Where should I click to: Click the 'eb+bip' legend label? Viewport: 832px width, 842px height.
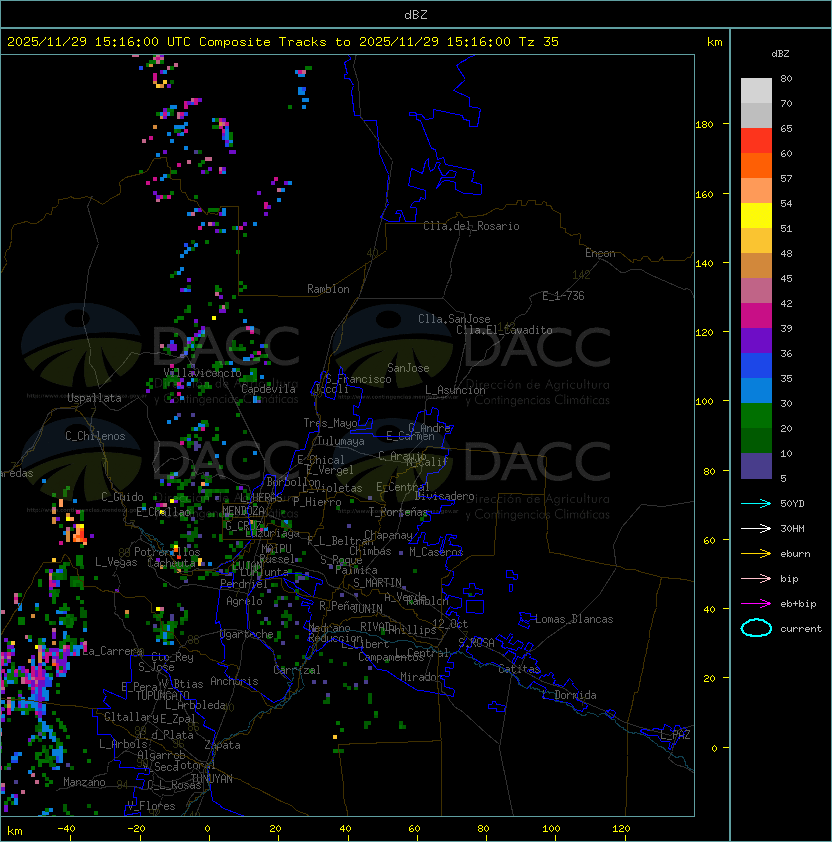click(798, 604)
